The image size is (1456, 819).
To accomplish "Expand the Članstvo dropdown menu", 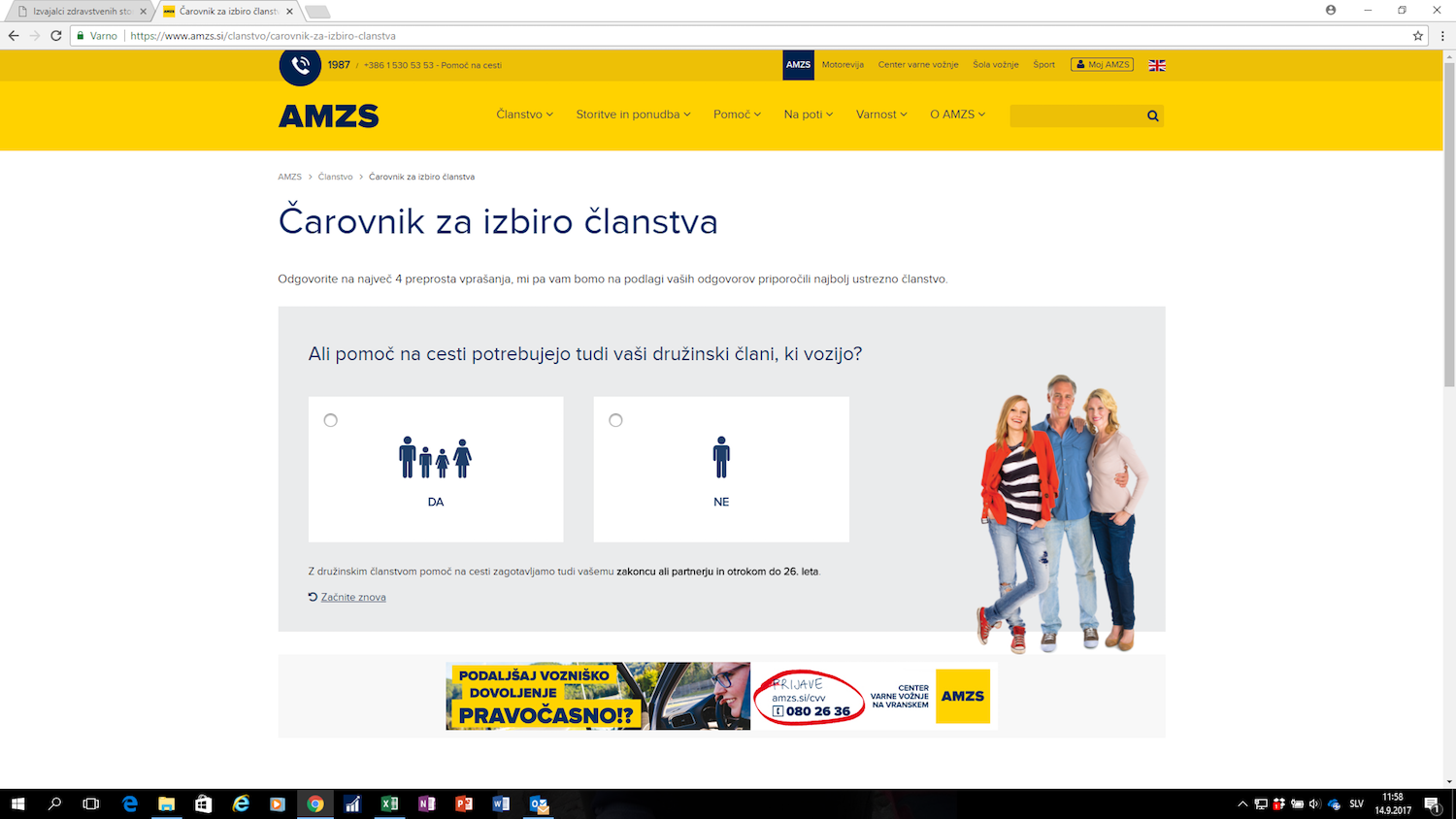I will (x=524, y=115).
